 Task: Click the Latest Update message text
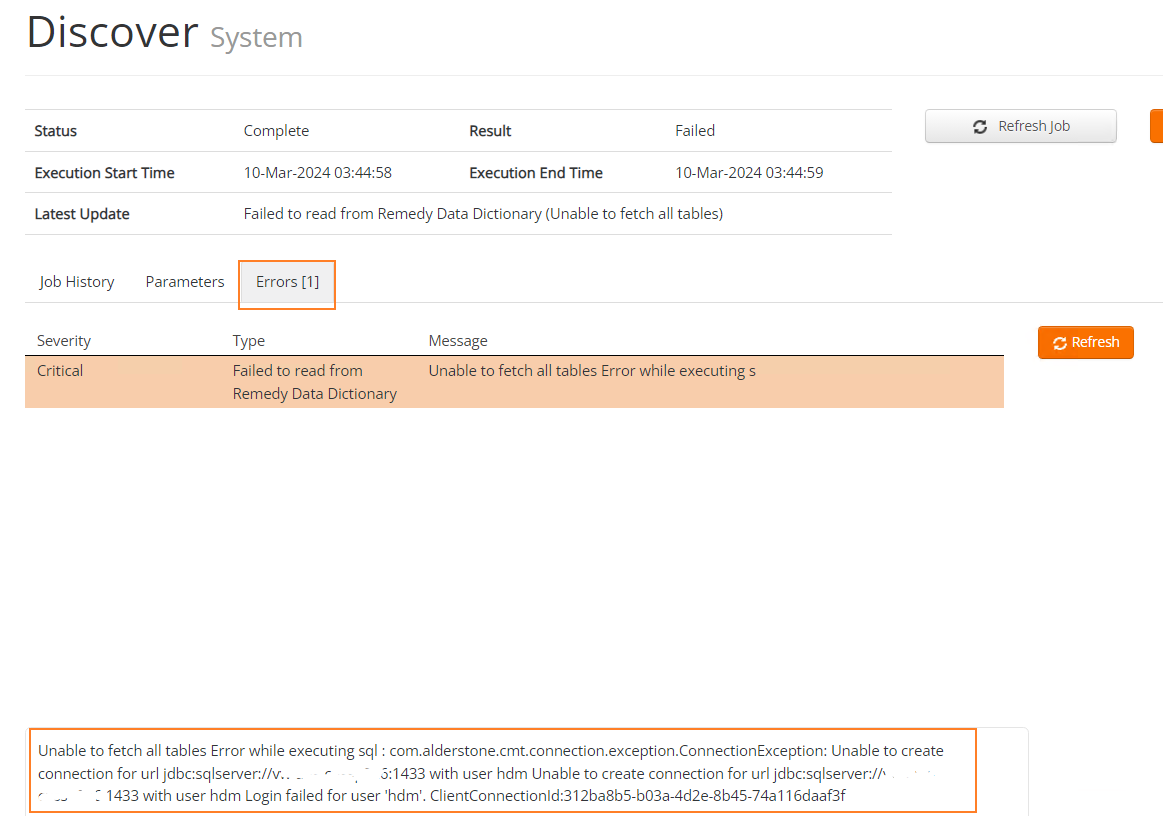483,214
